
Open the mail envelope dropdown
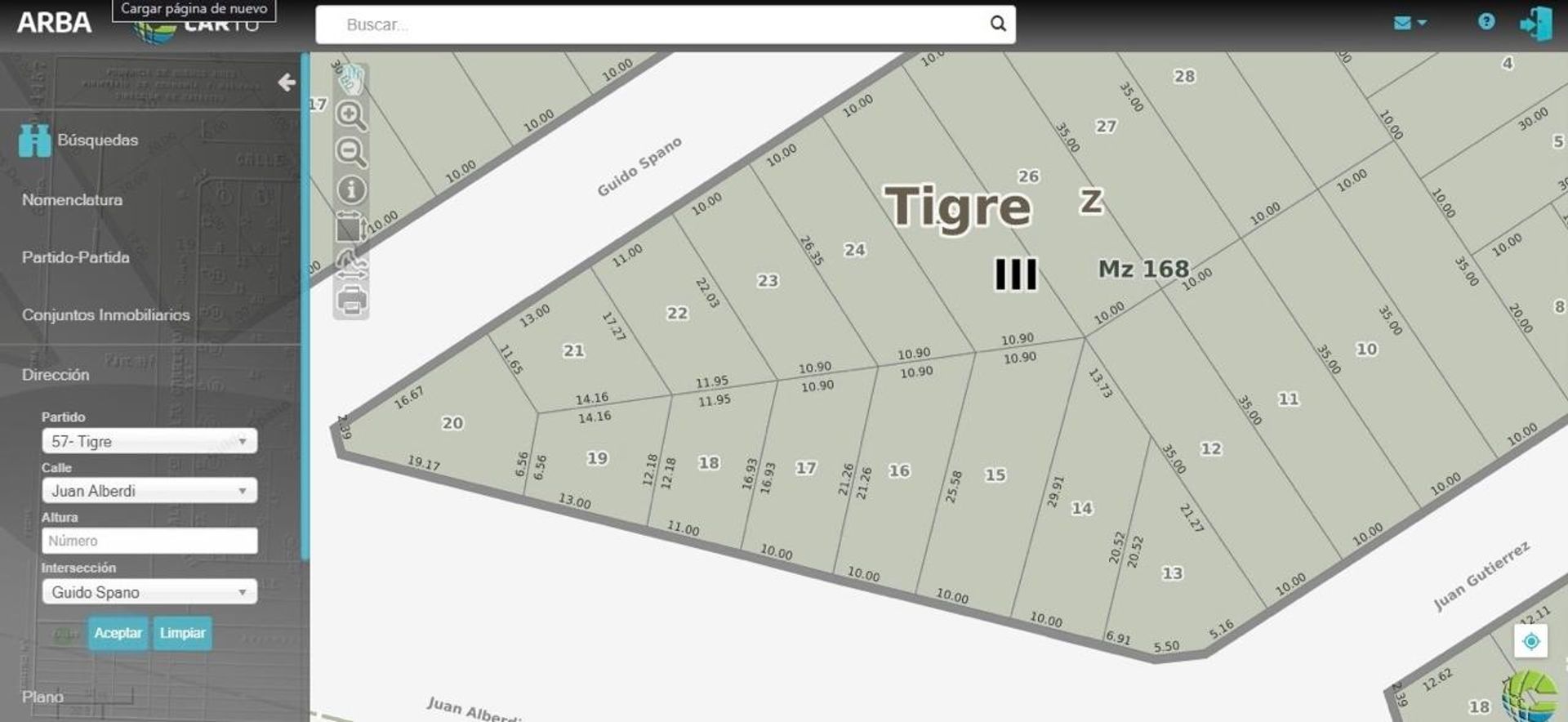click(x=1410, y=23)
